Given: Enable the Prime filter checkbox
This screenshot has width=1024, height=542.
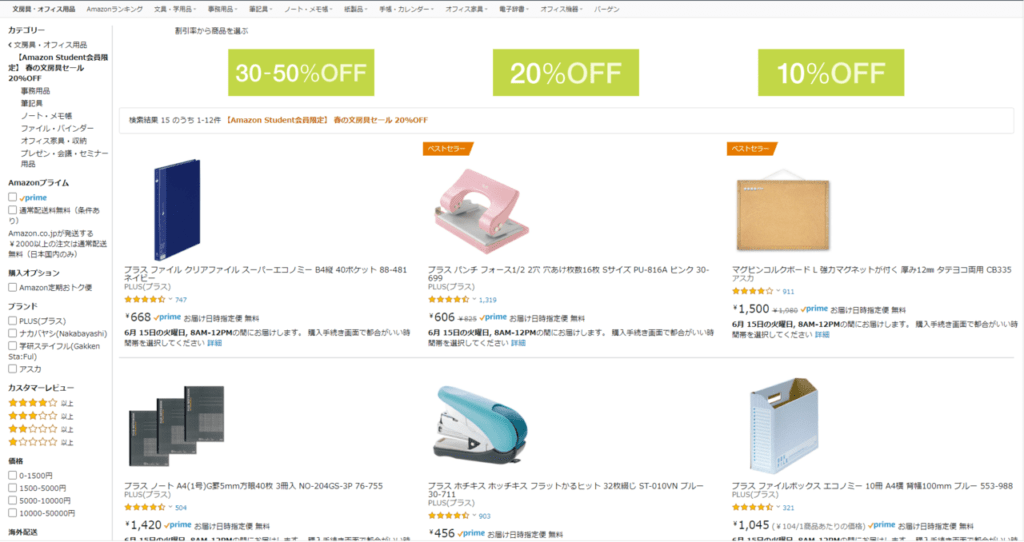Looking at the screenshot, I should pos(13,197).
